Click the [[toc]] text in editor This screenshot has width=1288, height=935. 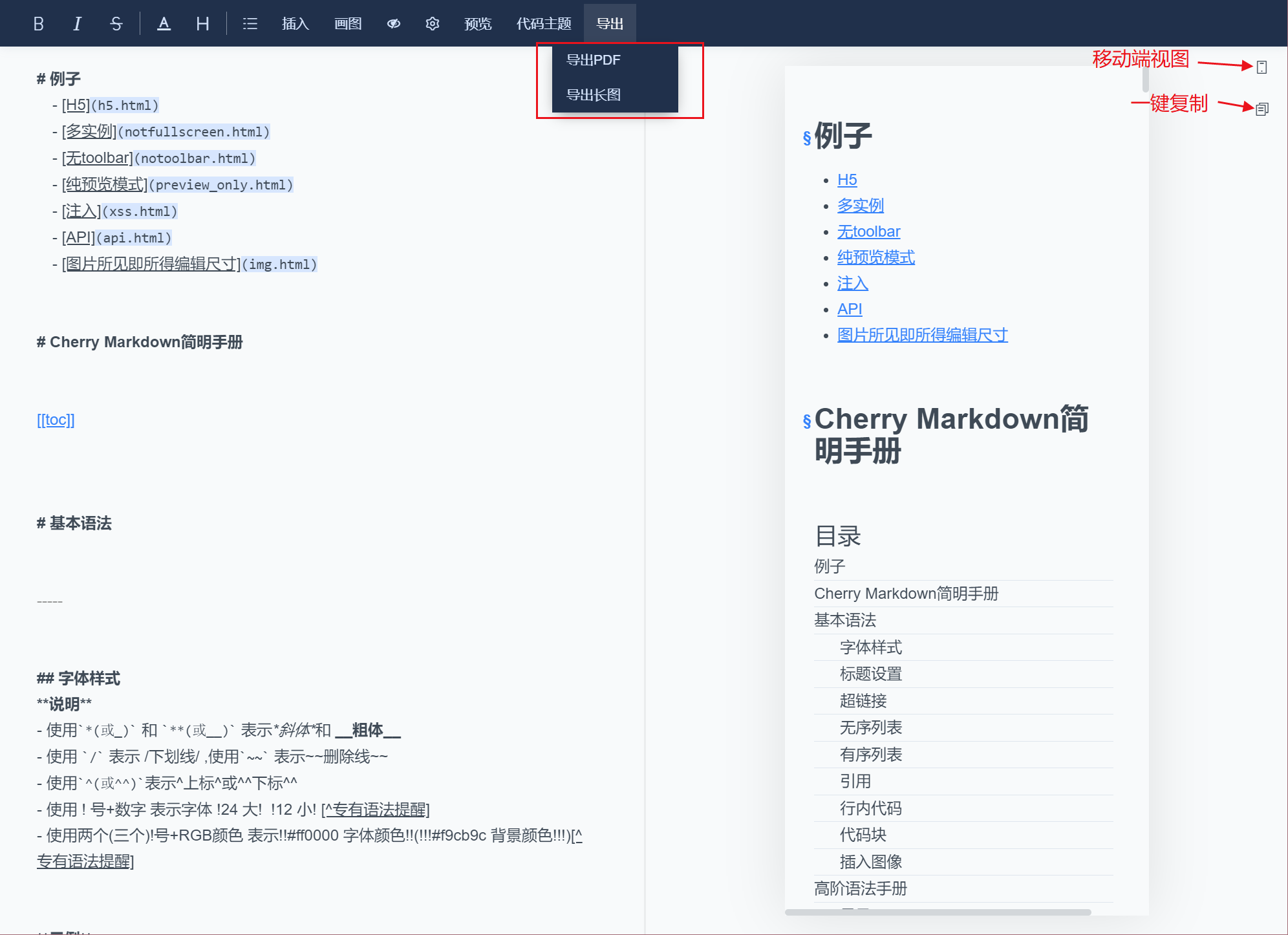click(x=56, y=420)
